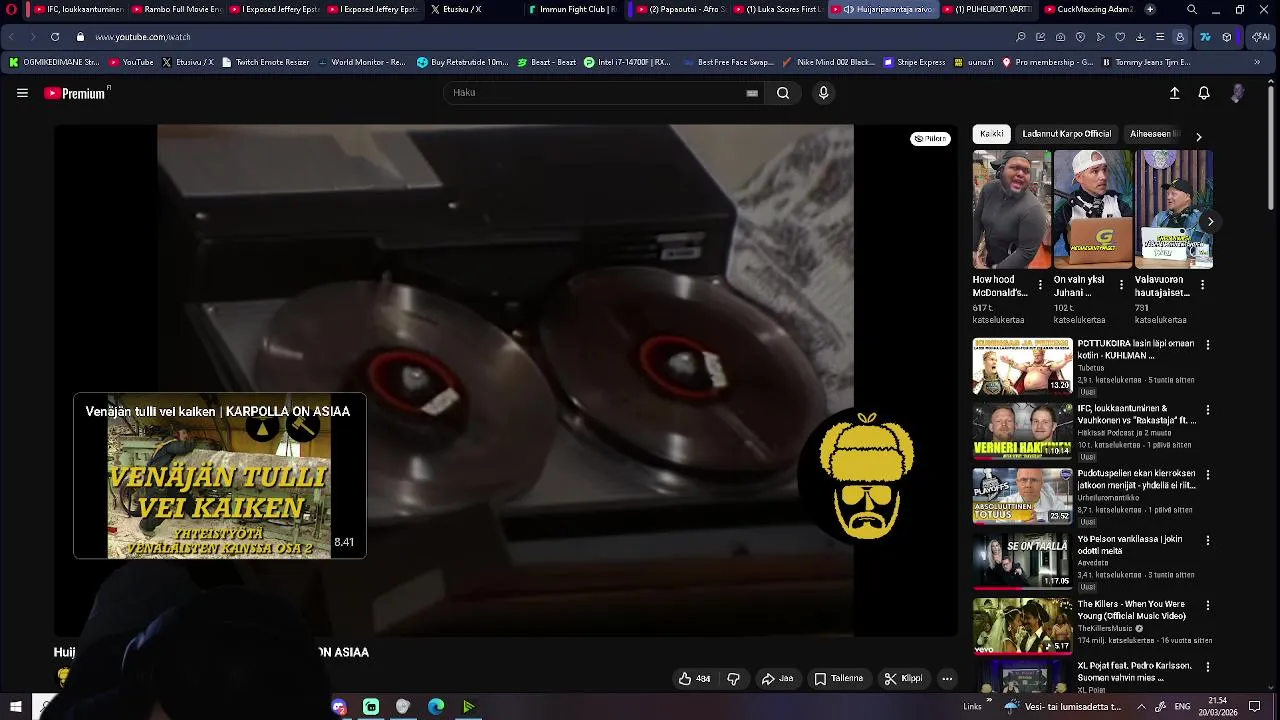This screenshot has height=720, width=1280.
Task: Open the YouTube create/upload icon
Action: [1175, 93]
